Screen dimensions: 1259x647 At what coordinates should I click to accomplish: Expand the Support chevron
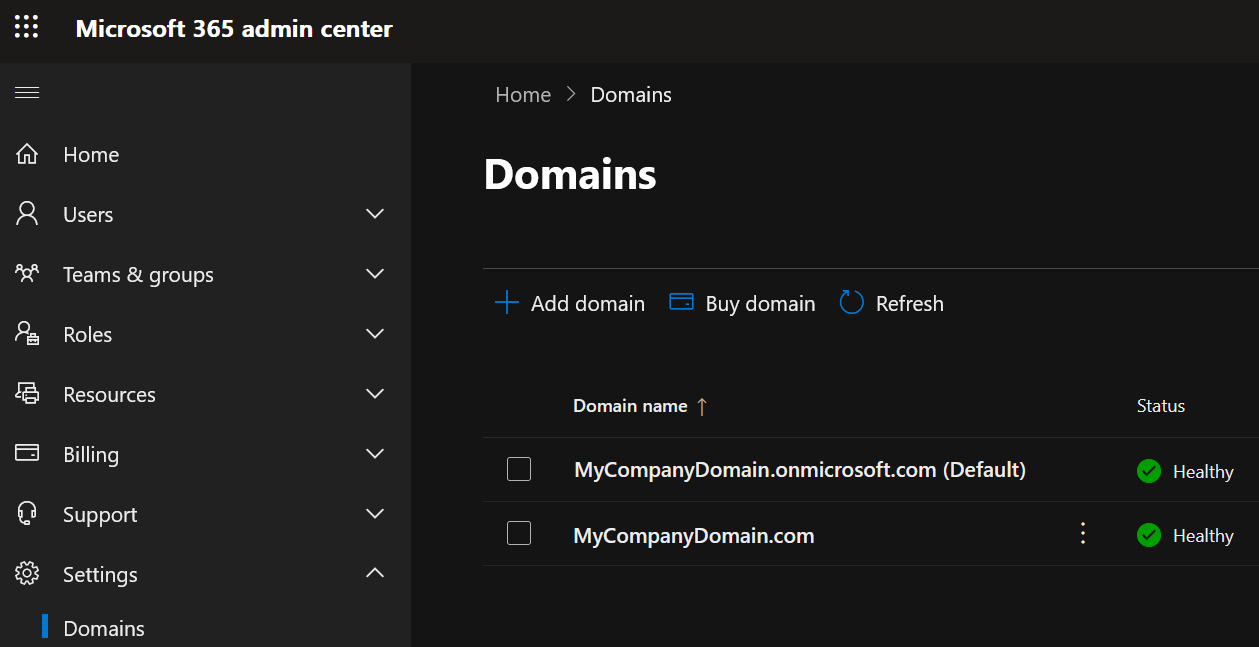[375, 514]
